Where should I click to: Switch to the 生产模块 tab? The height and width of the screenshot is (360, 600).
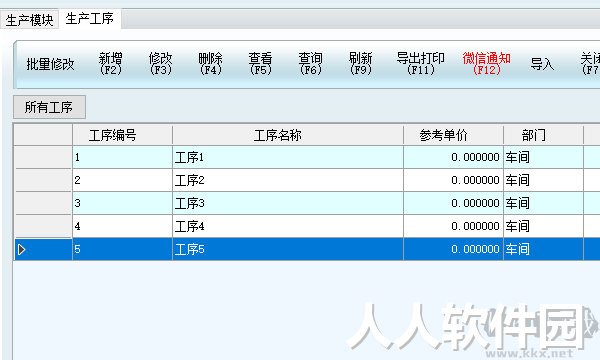29,20
